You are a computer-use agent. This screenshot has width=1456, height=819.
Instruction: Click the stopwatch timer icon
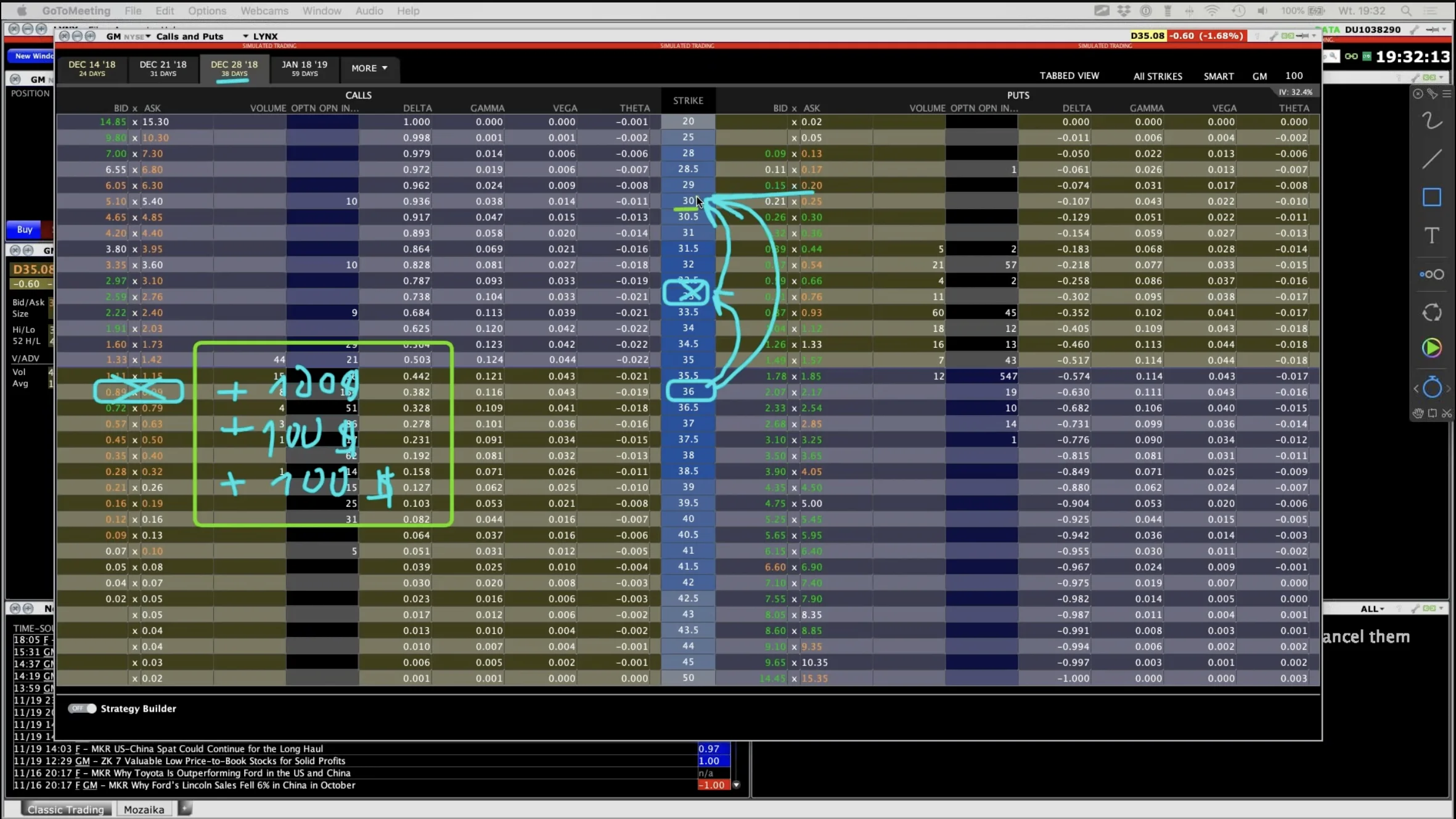tap(1431, 387)
